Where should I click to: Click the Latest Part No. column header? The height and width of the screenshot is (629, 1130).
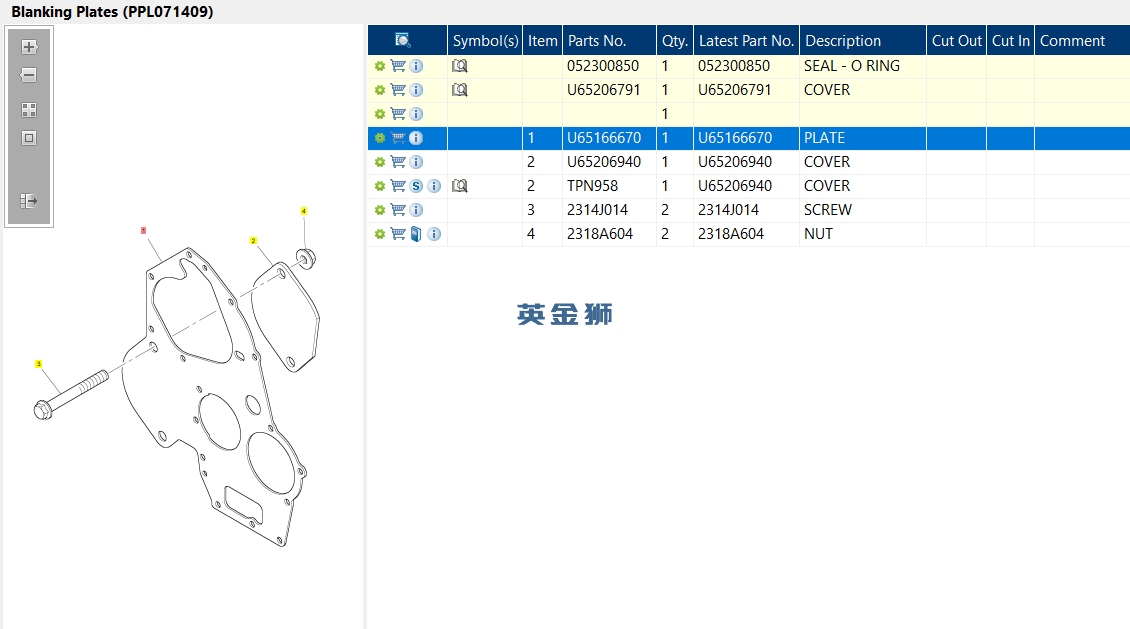pyautogui.click(x=746, y=41)
